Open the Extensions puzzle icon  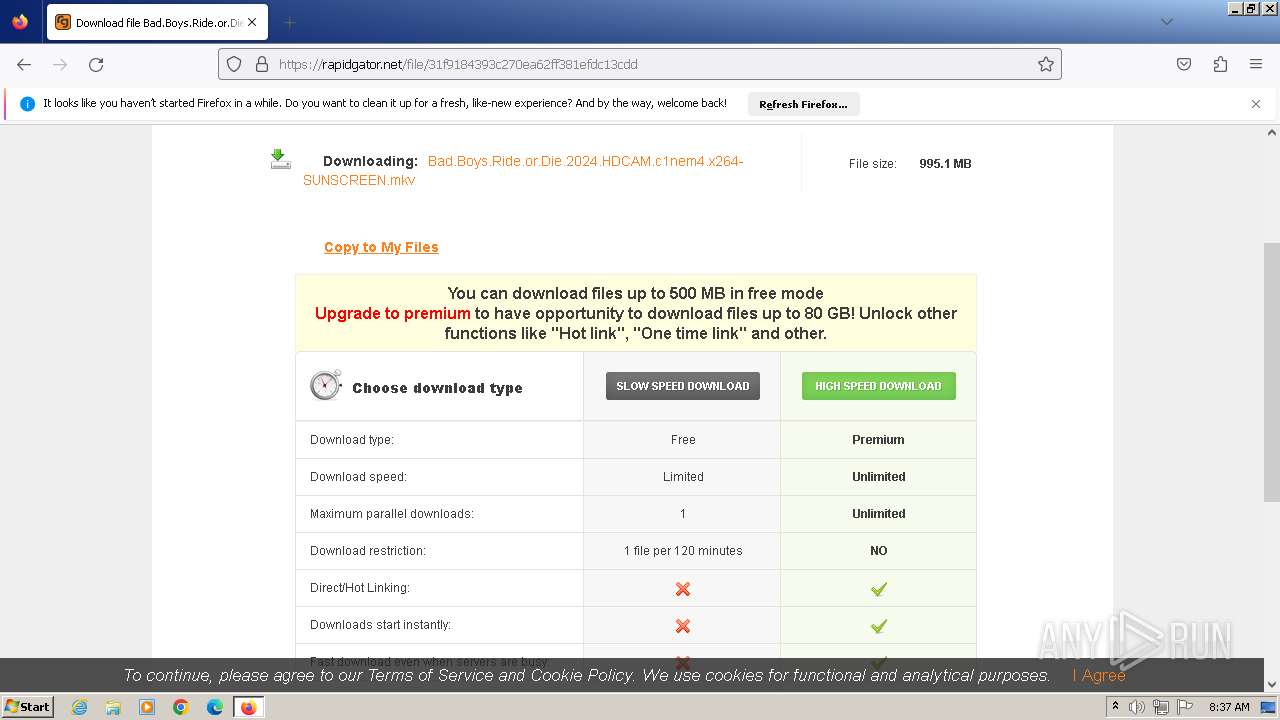click(1220, 64)
